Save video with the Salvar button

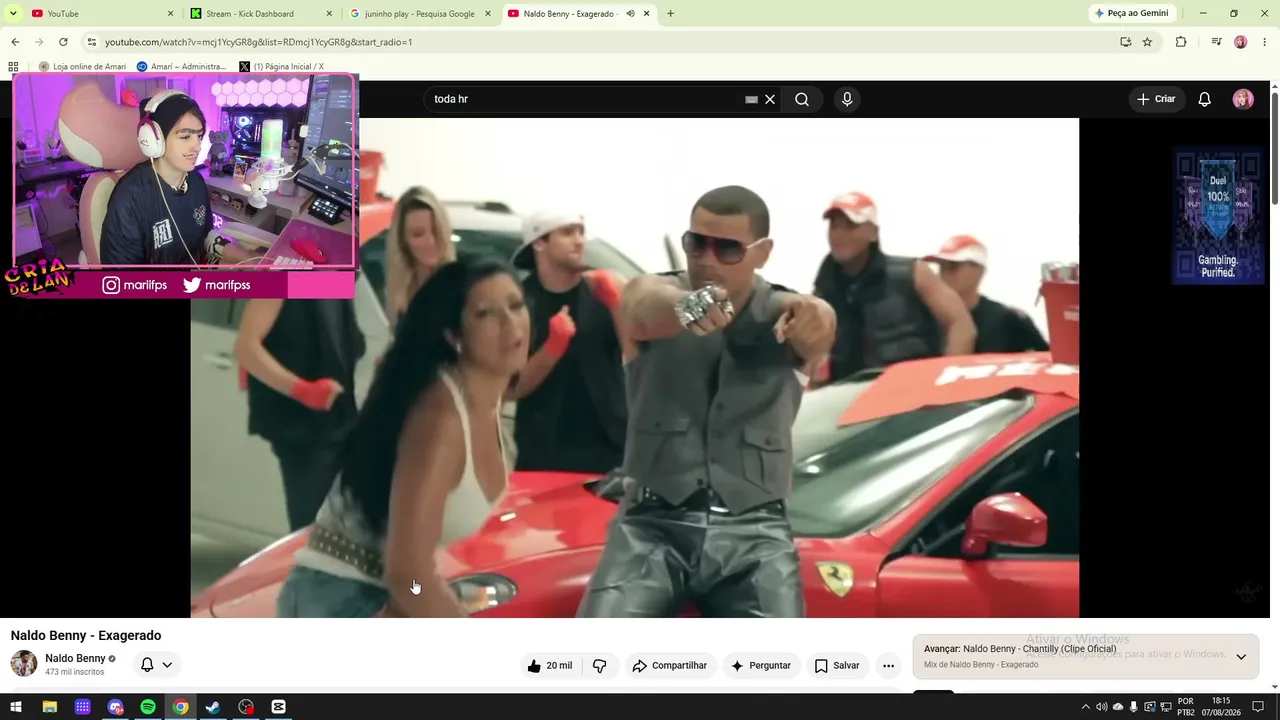click(837, 666)
